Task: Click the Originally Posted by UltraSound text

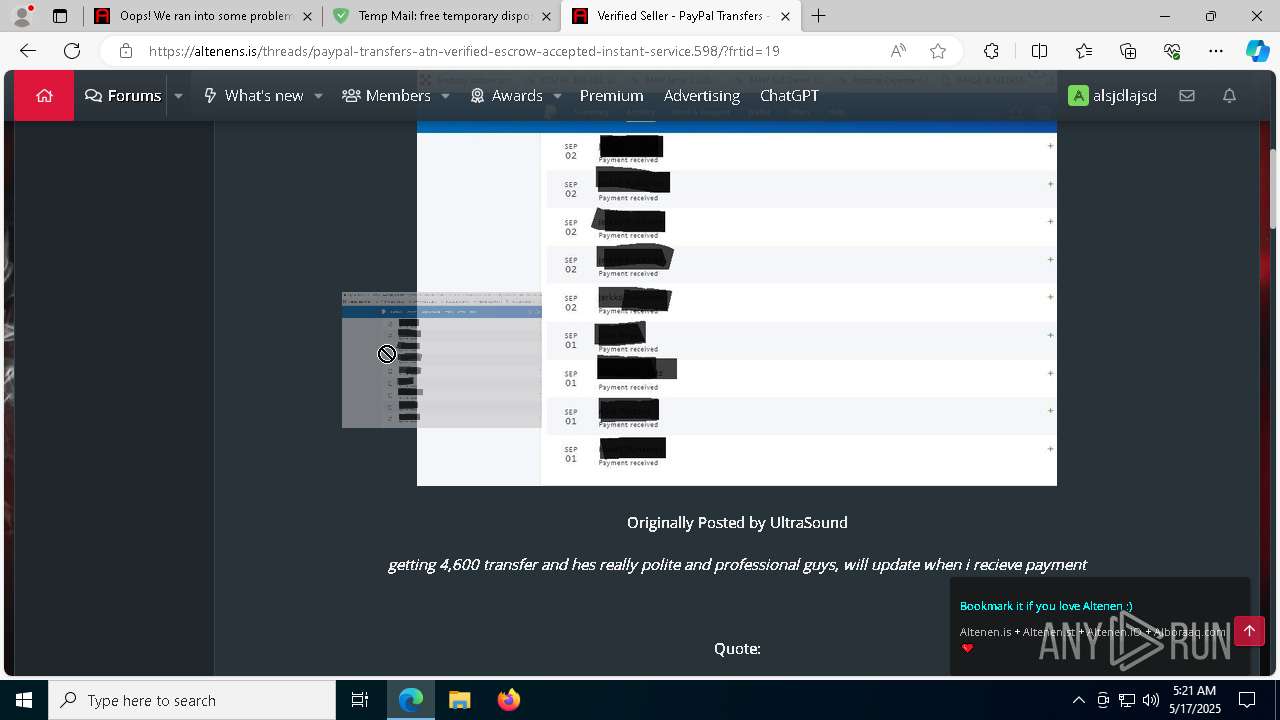Action: [x=737, y=522]
